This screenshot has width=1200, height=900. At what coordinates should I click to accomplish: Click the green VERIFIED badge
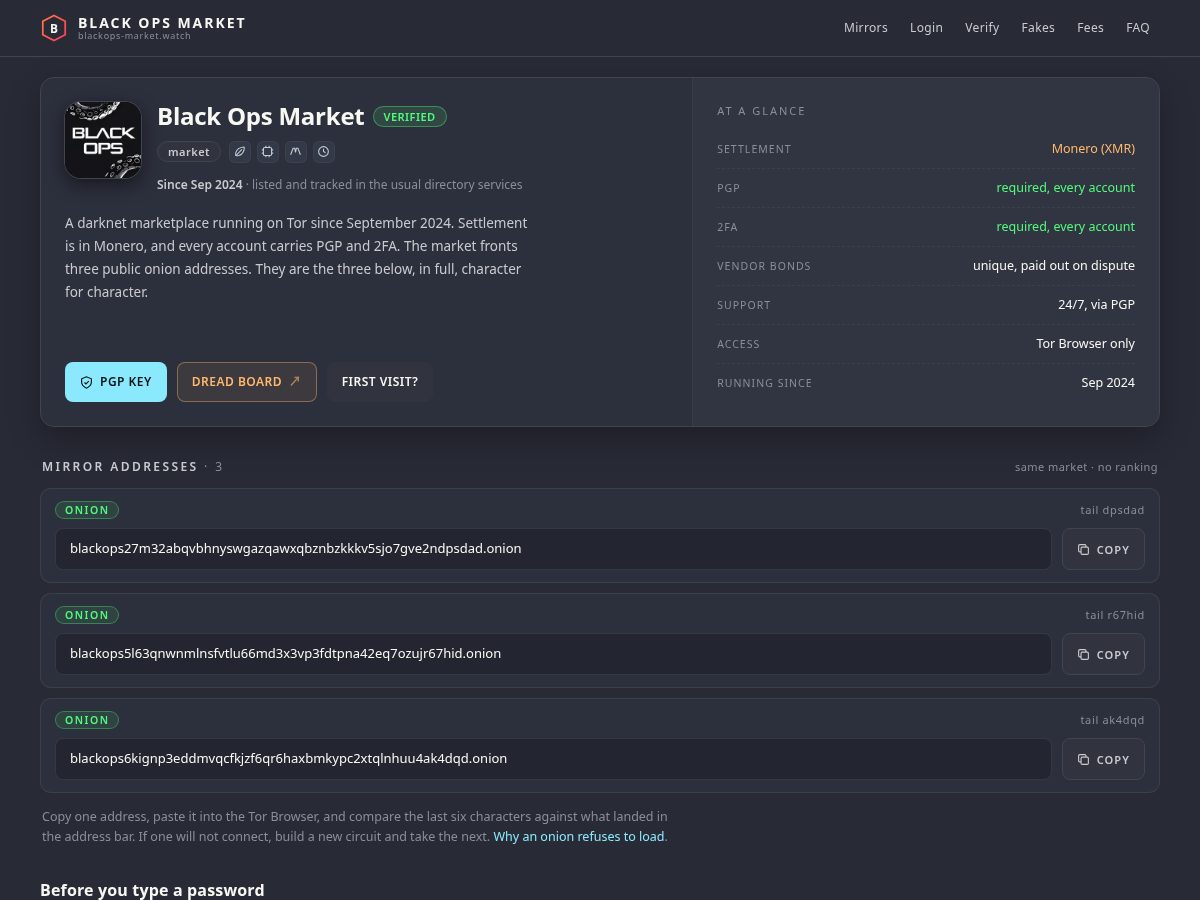[x=410, y=117]
